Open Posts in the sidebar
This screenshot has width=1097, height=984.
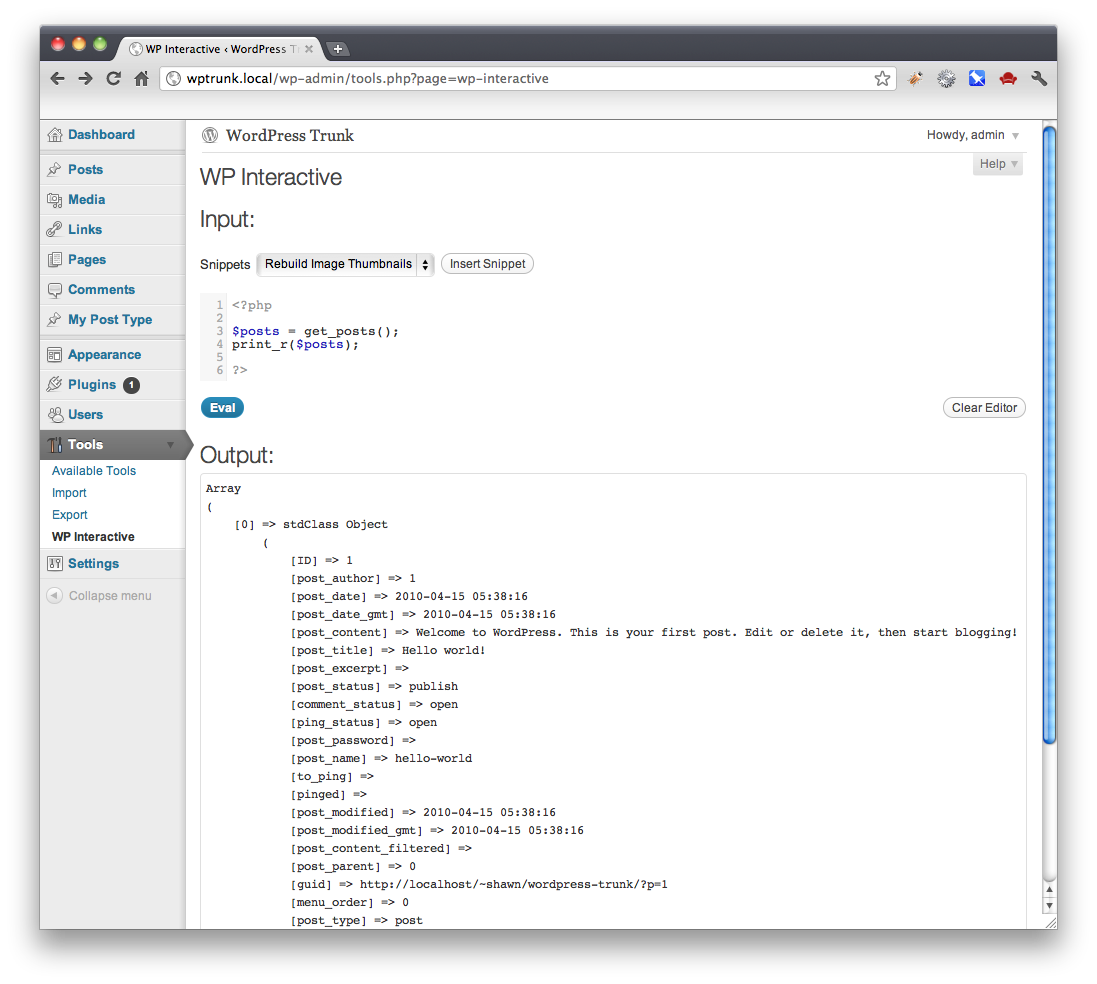pos(85,169)
